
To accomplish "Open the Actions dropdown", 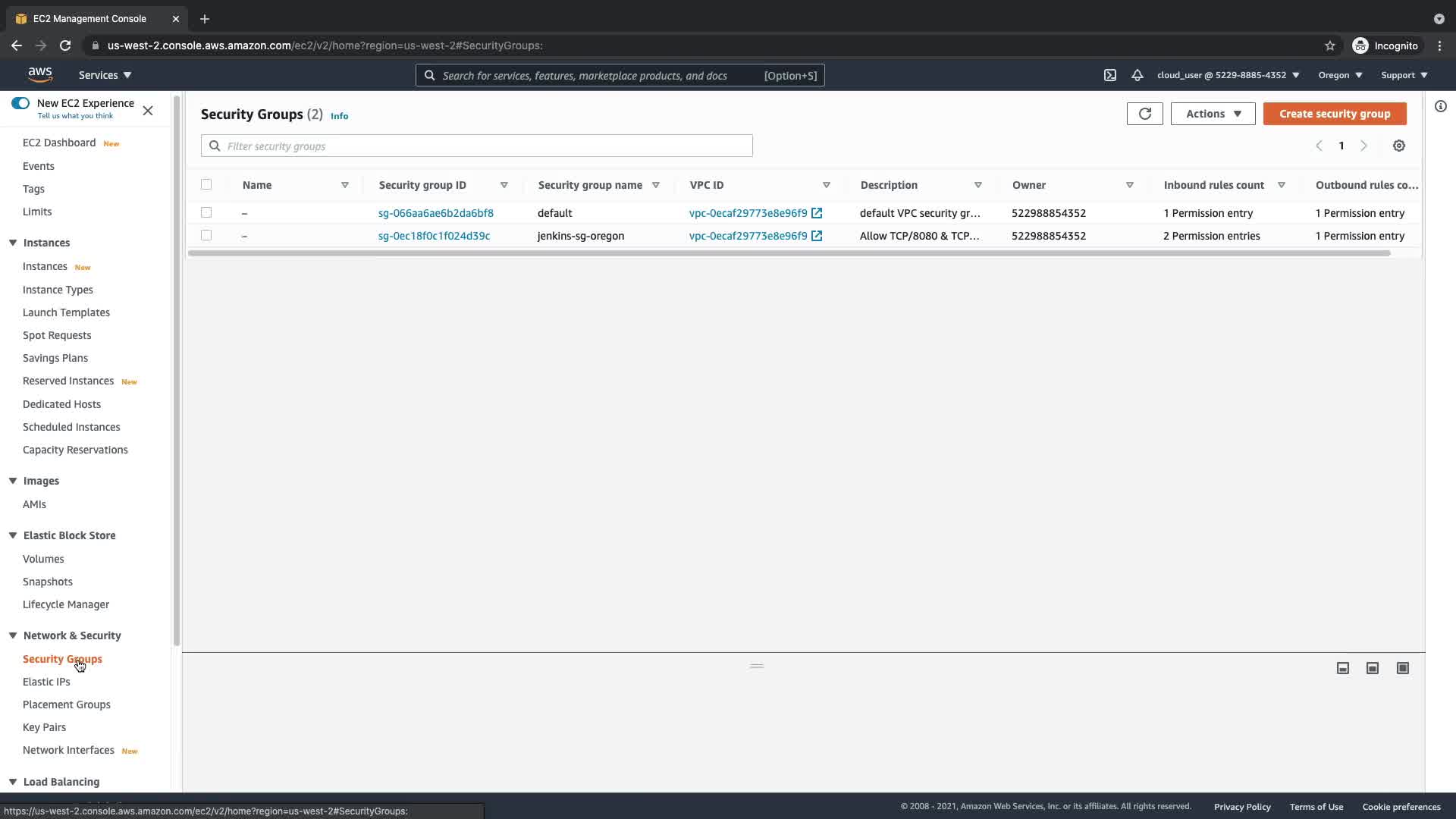I will click(x=1212, y=114).
